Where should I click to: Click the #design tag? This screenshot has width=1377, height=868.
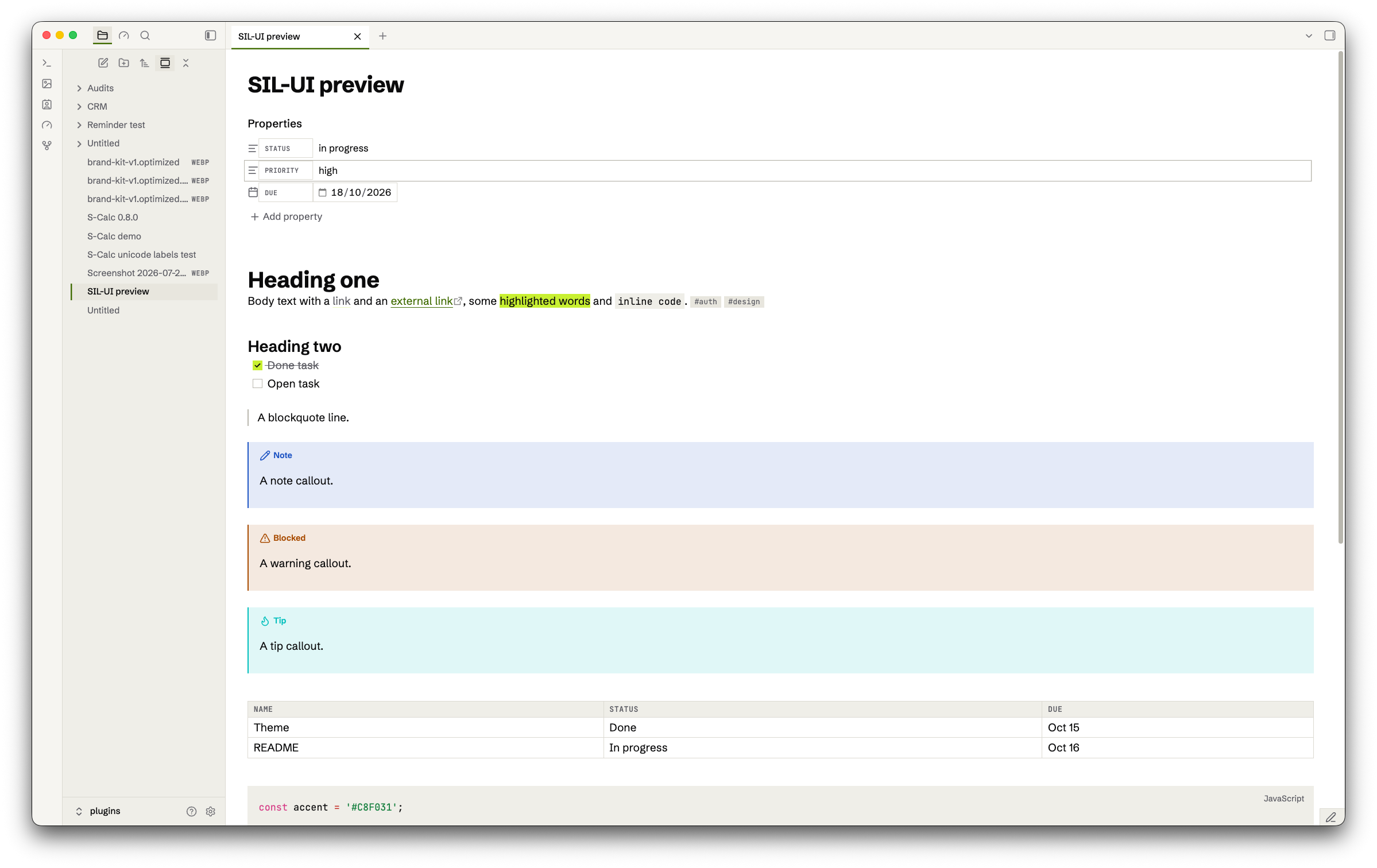click(x=744, y=301)
